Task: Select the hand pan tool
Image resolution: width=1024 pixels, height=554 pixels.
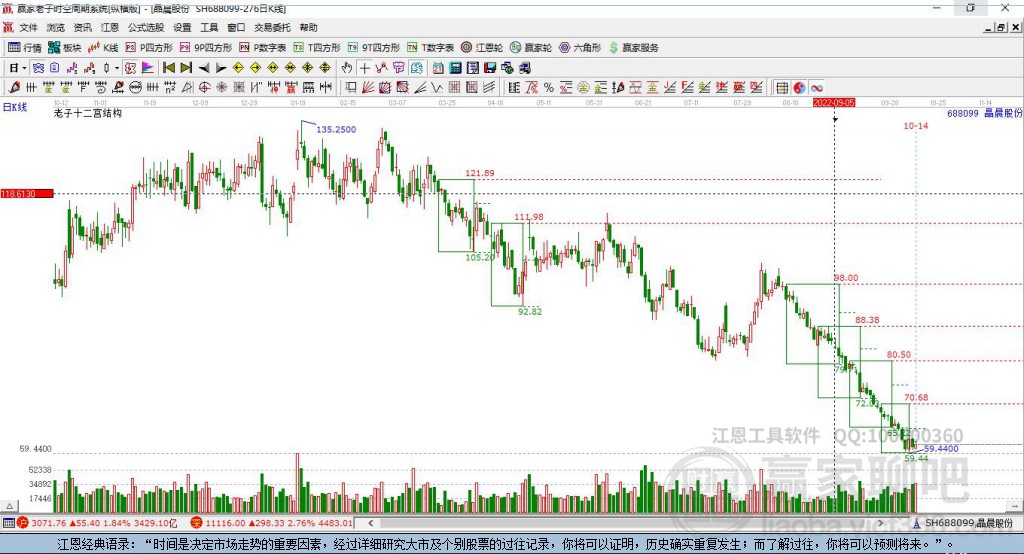Action: click(x=347, y=68)
